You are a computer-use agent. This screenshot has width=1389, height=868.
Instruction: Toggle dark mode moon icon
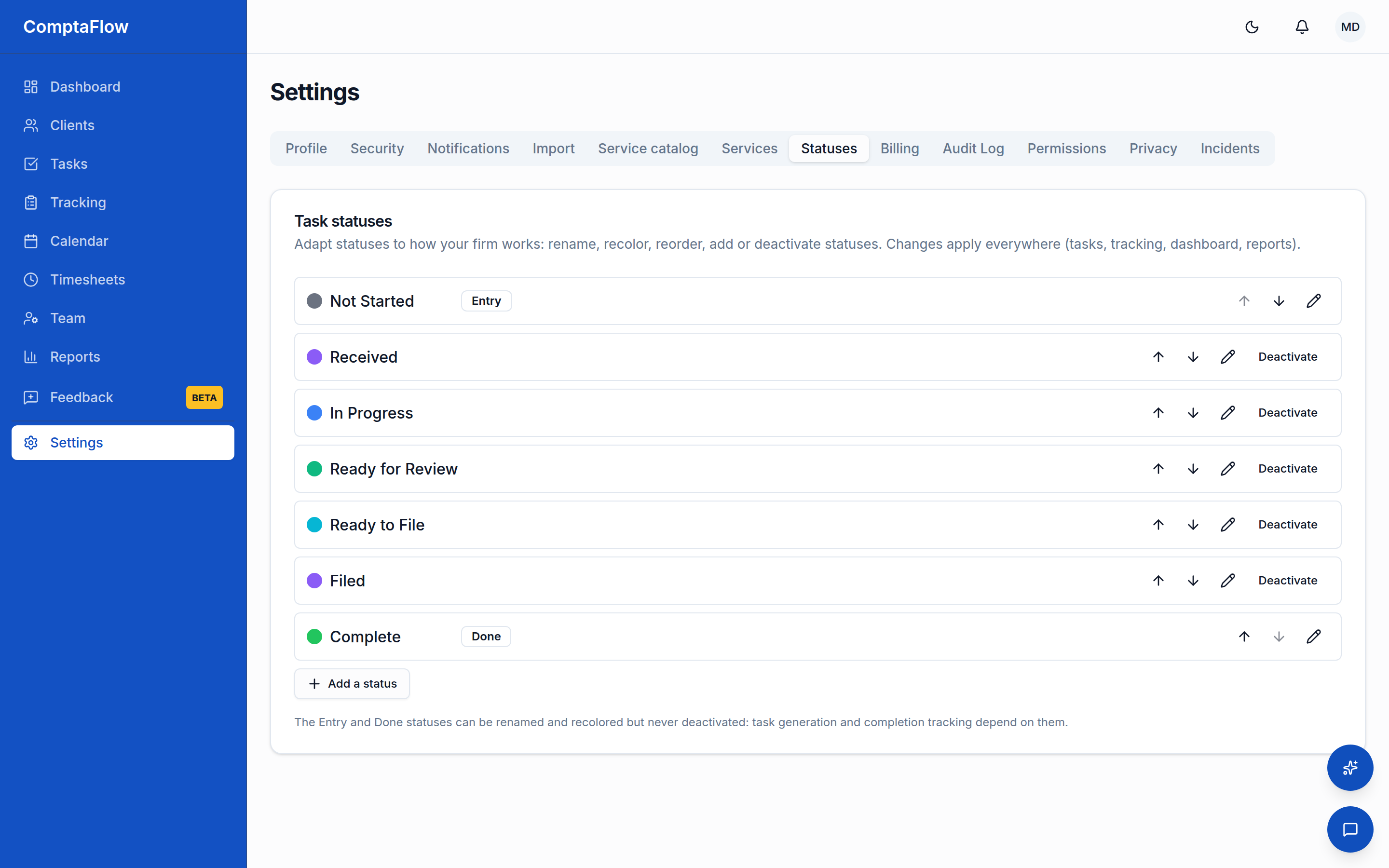(1252, 27)
